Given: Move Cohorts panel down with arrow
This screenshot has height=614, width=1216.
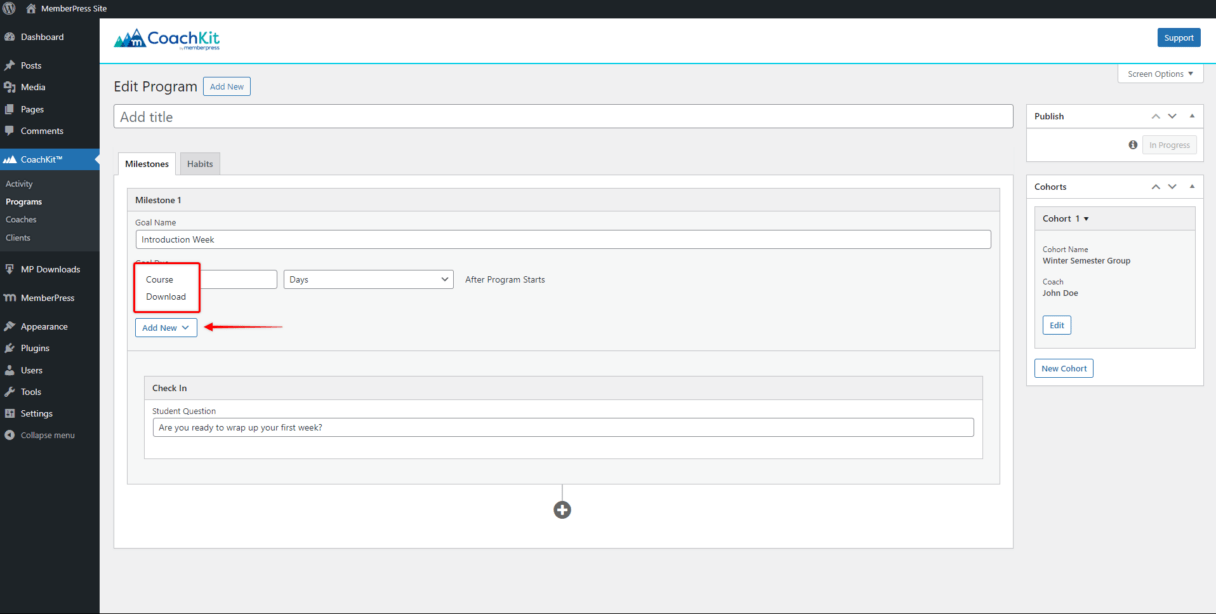Looking at the screenshot, I should tap(1173, 187).
